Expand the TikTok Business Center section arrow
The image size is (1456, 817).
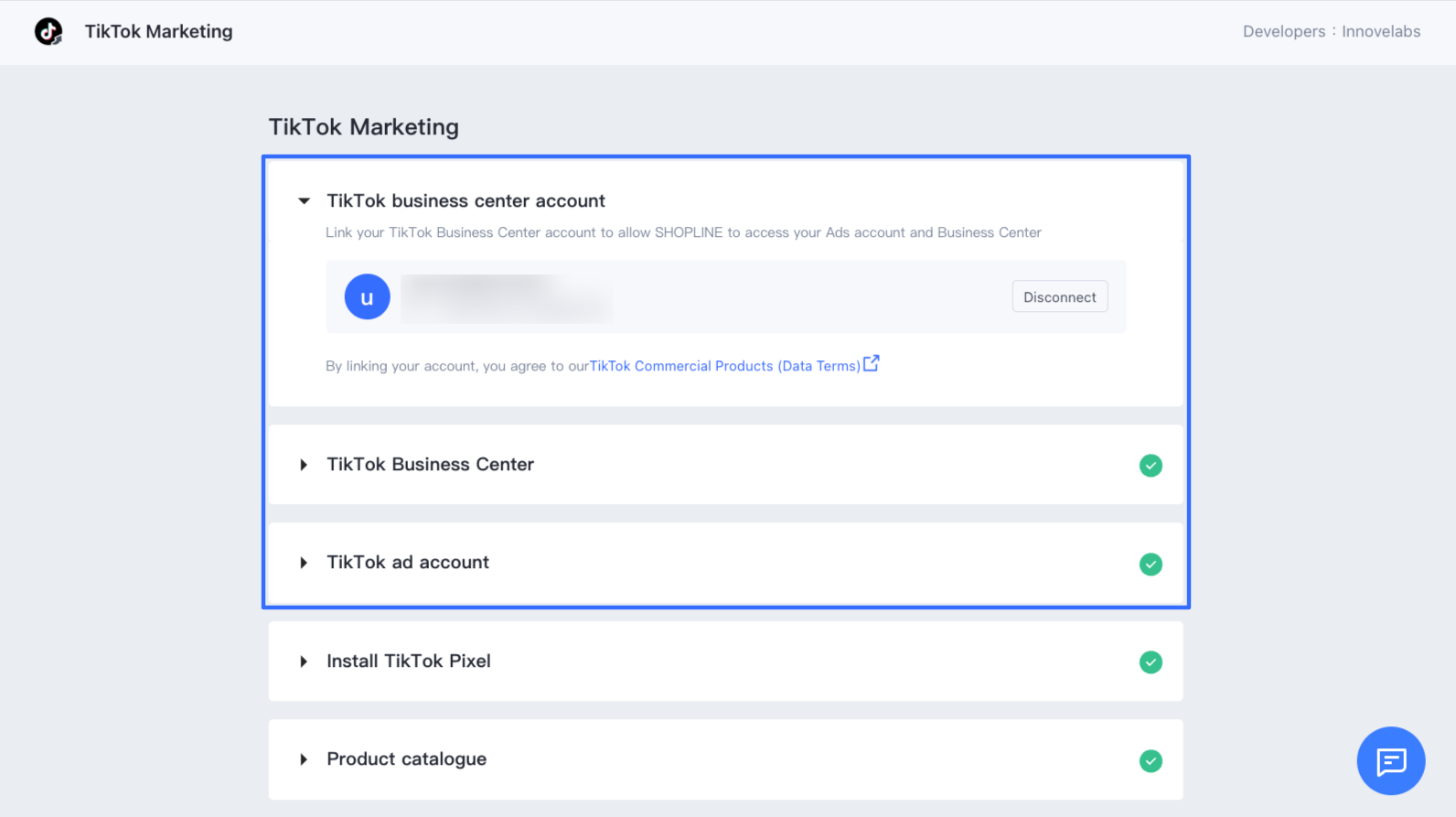coord(304,465)
